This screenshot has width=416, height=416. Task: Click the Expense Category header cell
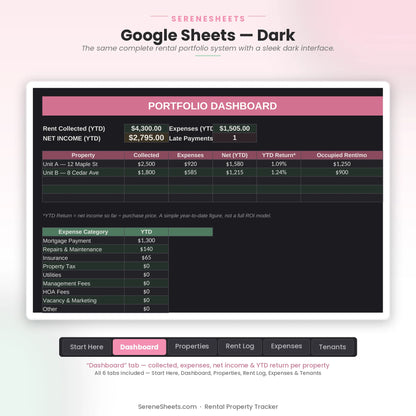tap(83, 232)
